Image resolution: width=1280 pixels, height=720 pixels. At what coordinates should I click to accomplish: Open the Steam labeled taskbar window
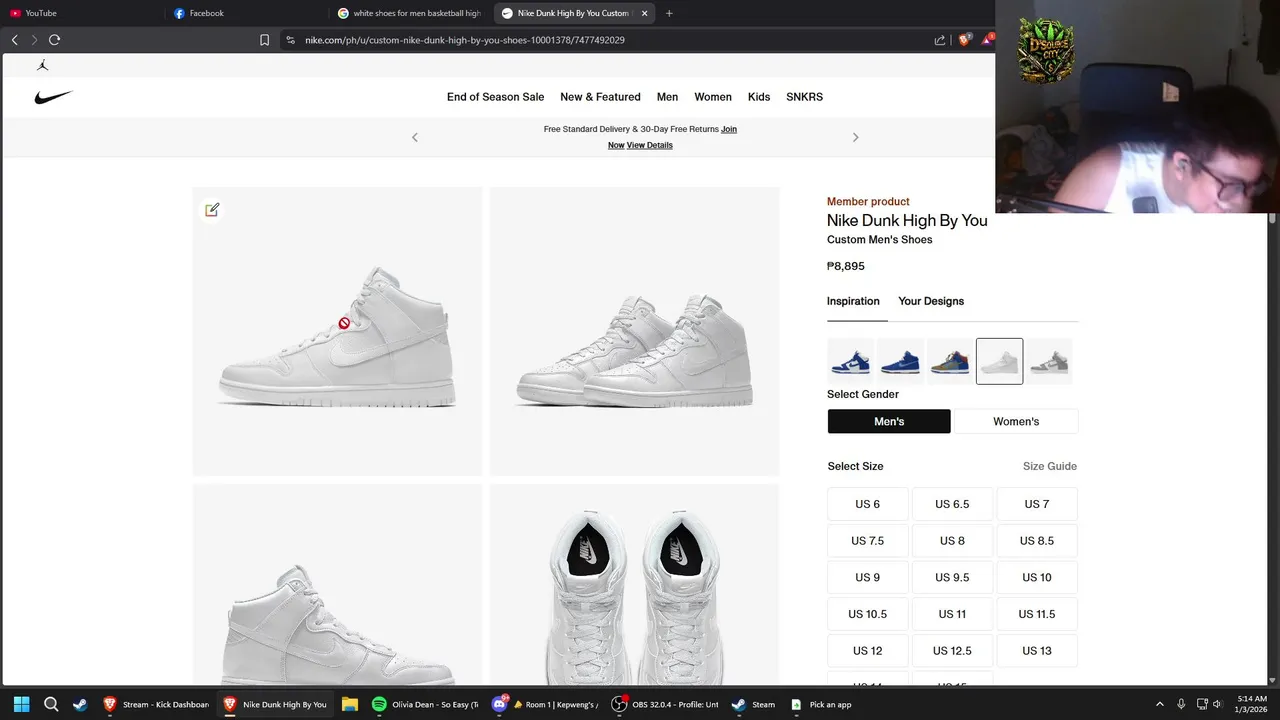coord(754,704)
